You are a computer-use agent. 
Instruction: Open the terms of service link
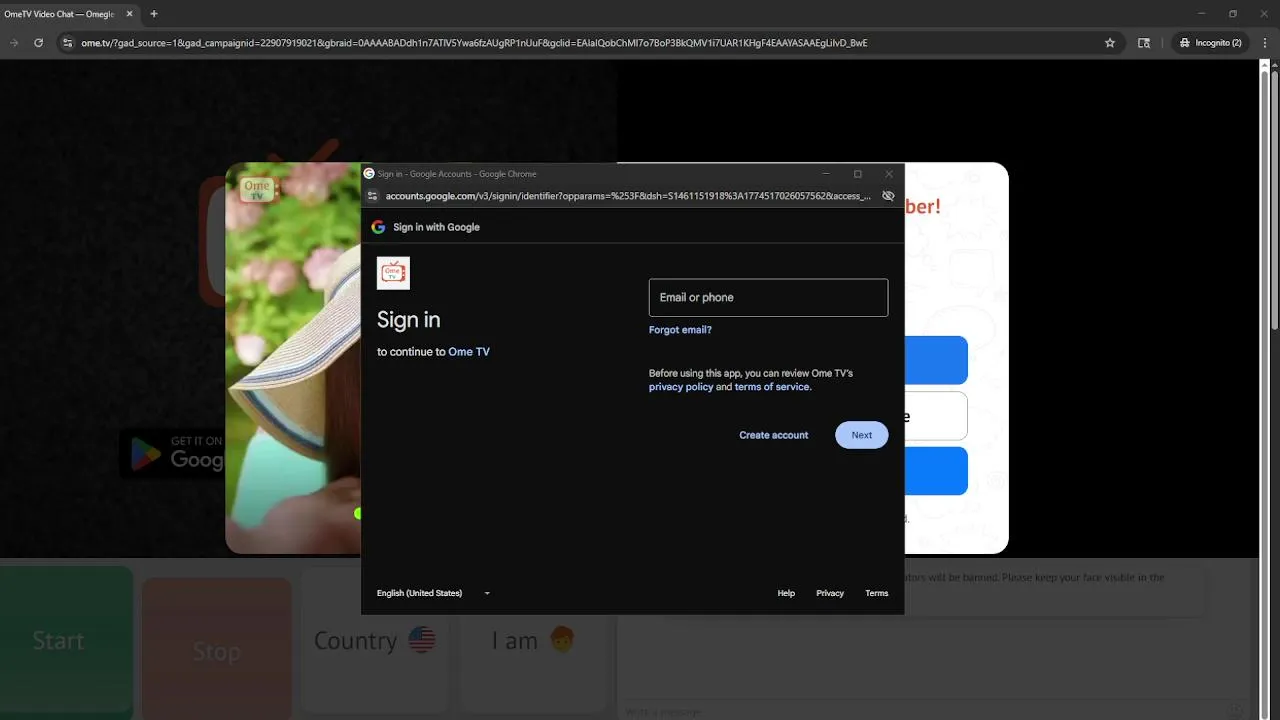coord(772,387)
